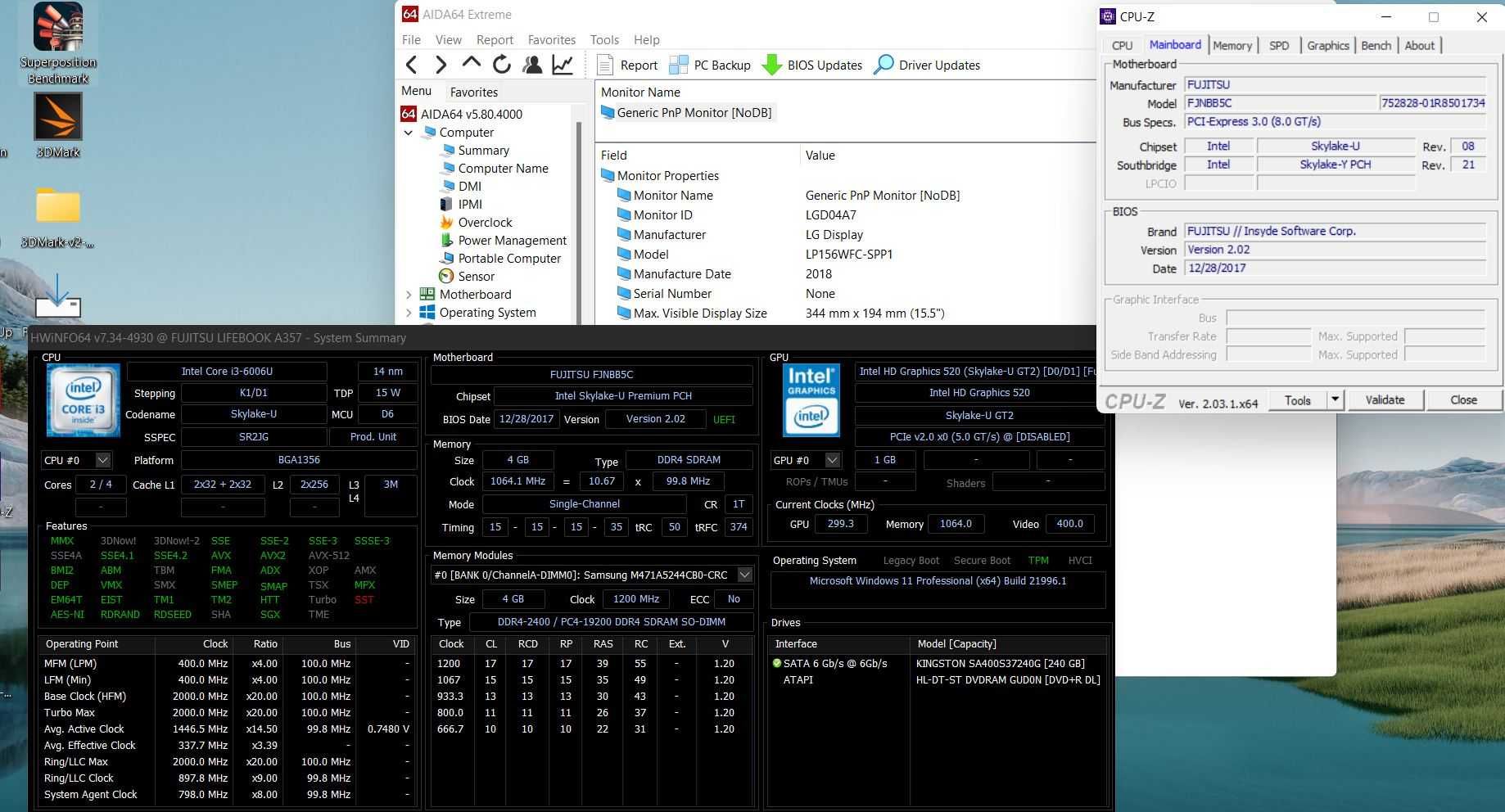This screenshot has height=812, width=1505.
Task: Open AIDA64 Help menu
Action: pos(646,39)
